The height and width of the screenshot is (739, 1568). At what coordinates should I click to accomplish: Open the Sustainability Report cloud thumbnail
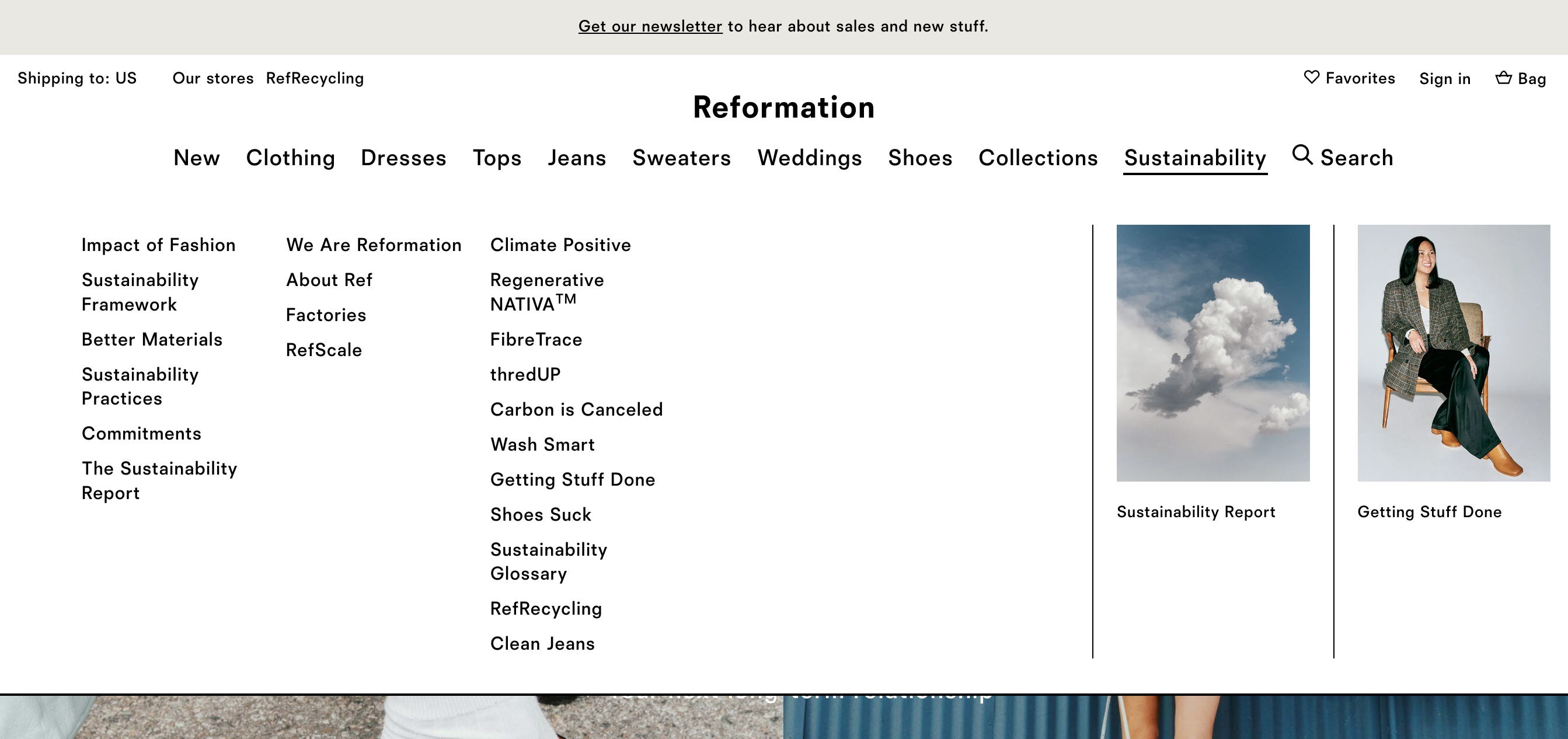click(1212, 353)
